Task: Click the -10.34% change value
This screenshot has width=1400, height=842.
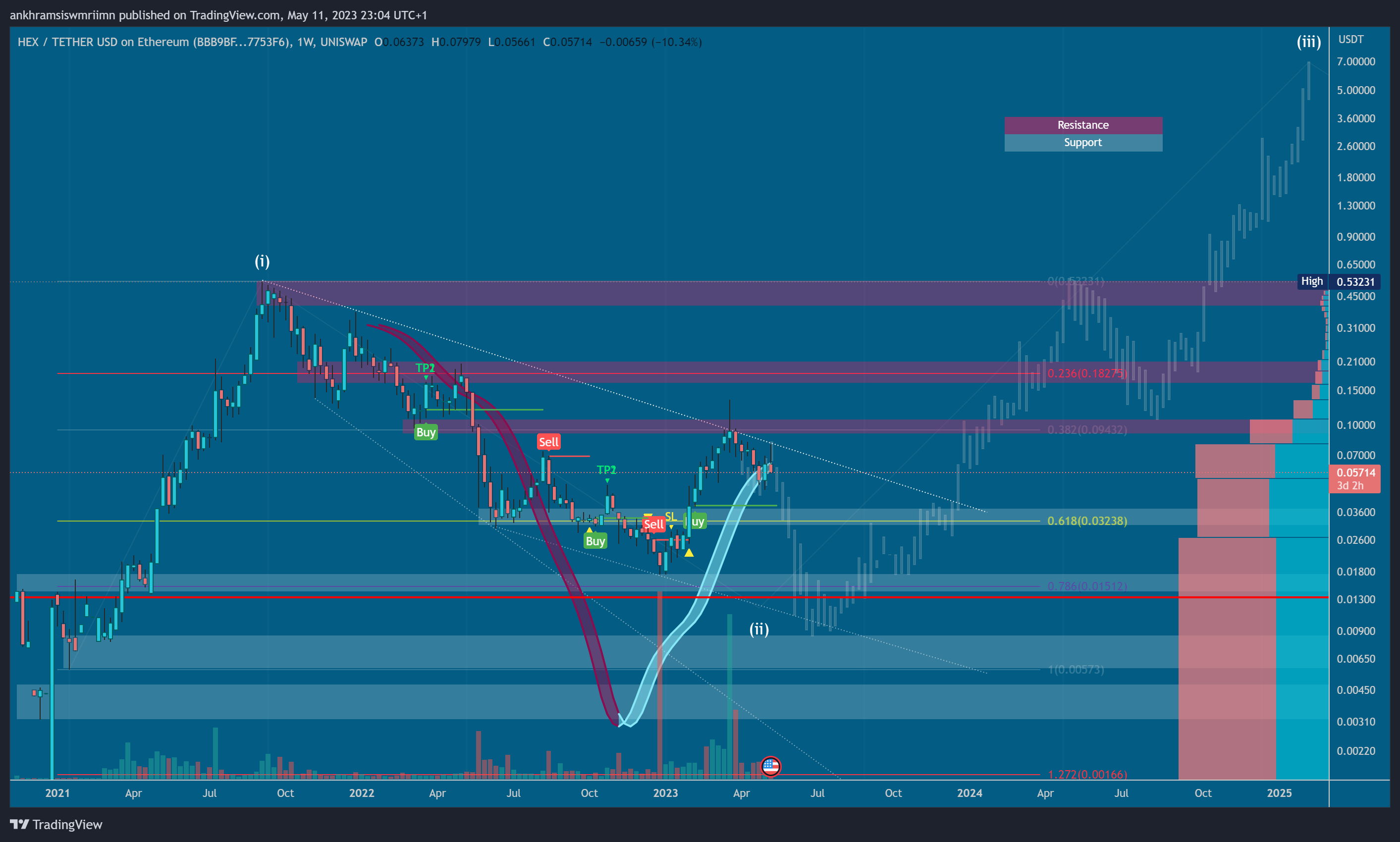Action: pyautogui.click(x=676, y=42)
